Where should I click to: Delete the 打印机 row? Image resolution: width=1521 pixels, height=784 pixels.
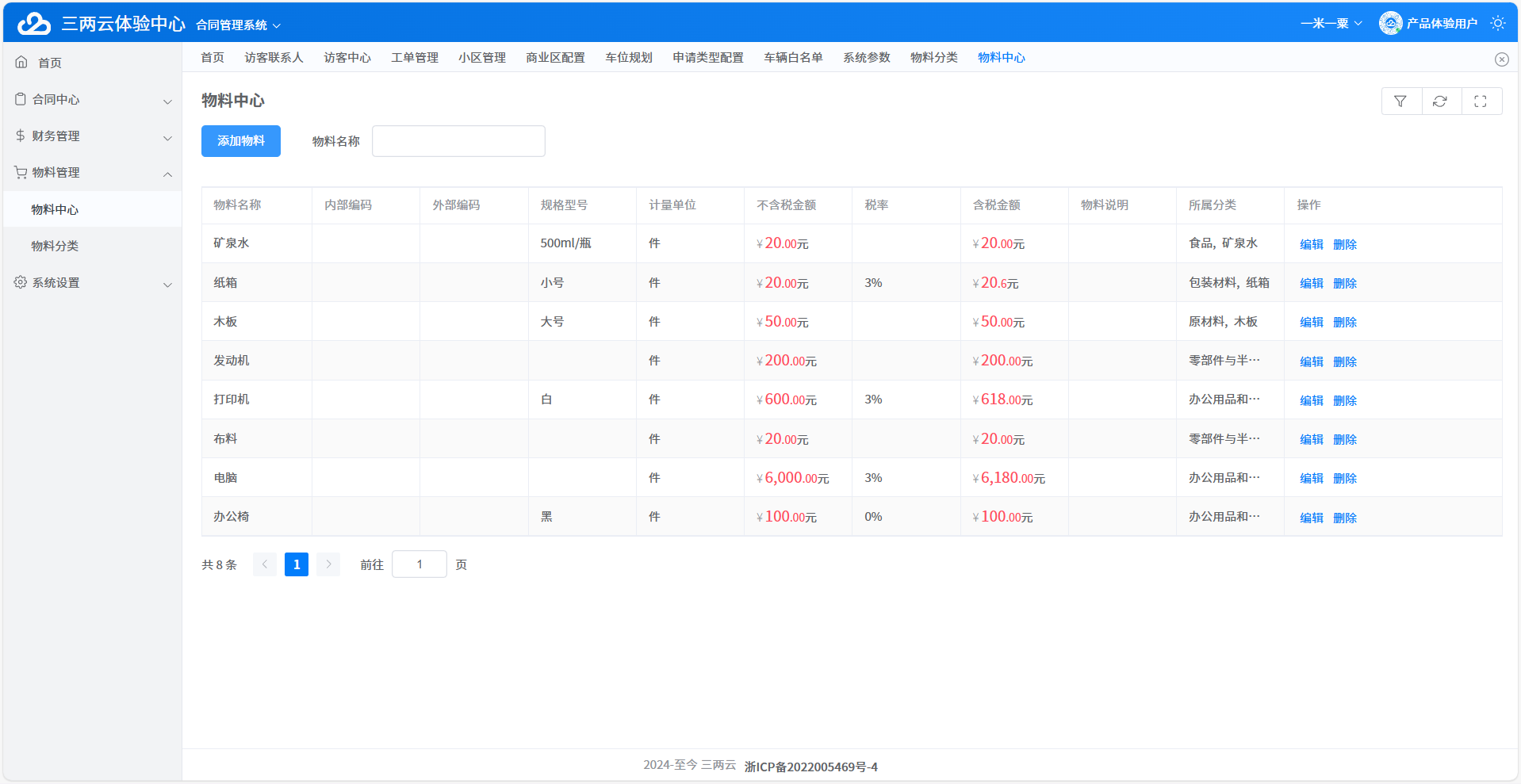pos(1345,400)
